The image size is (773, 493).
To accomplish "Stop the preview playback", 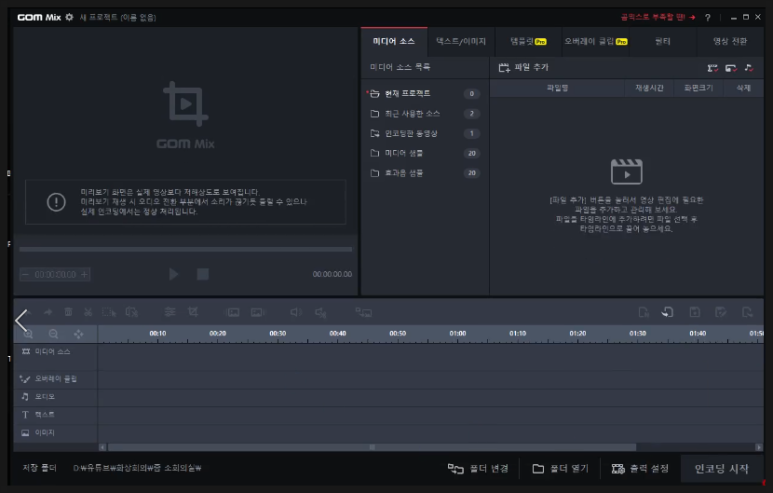I will coord(203,274).
